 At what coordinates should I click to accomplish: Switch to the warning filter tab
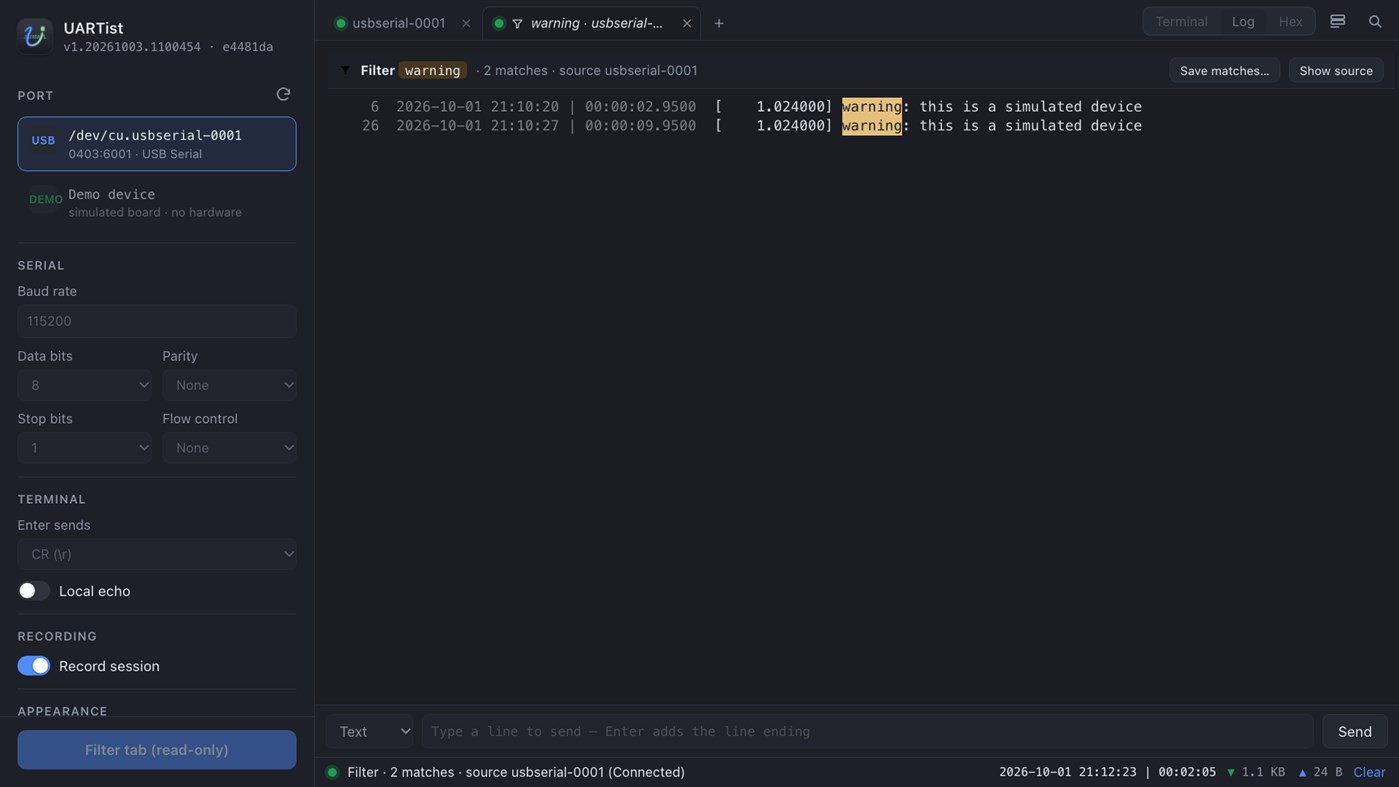[x=592, y=23]
